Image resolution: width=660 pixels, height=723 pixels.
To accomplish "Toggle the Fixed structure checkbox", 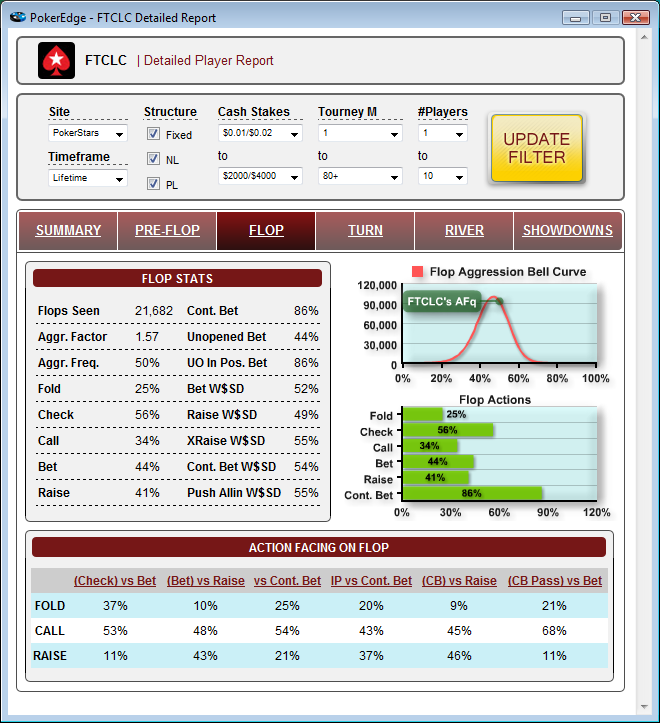I will pyautogui.click(x=153, y=134).
